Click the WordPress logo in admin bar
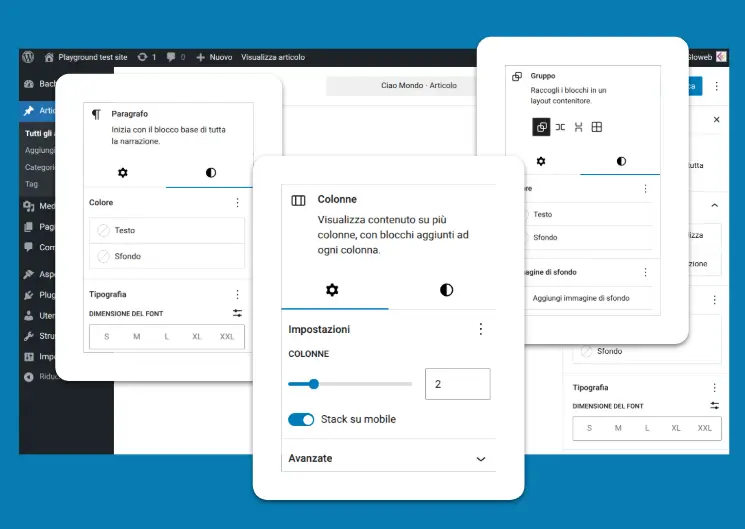745x529 pixels. coord(29,57)
